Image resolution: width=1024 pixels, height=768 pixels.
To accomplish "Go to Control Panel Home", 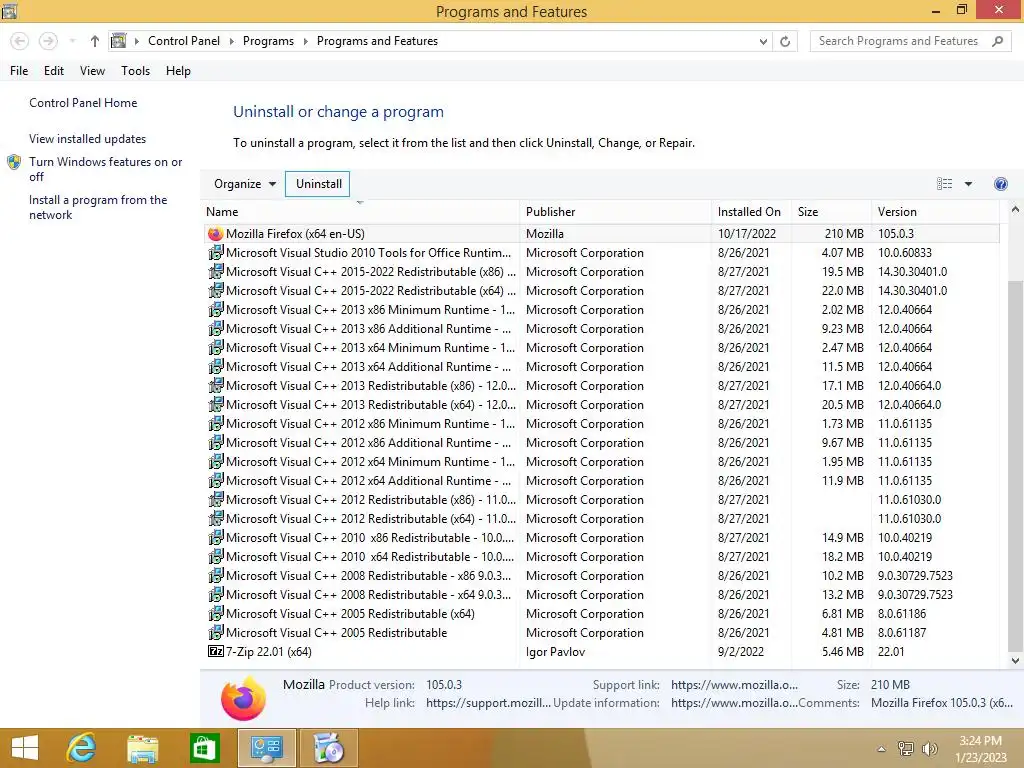I will [83, 103].
